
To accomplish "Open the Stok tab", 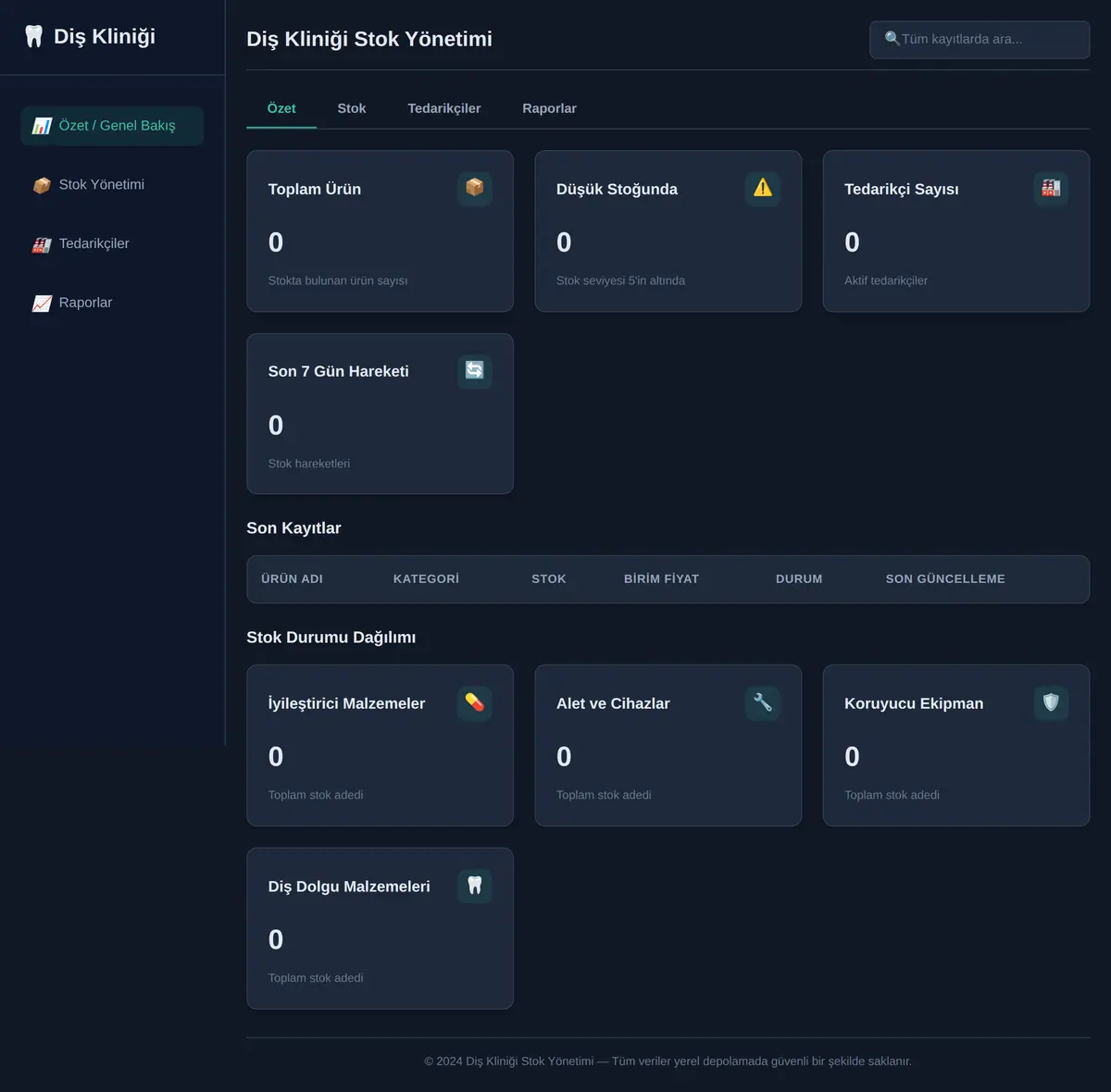I will tap(352, 108).
